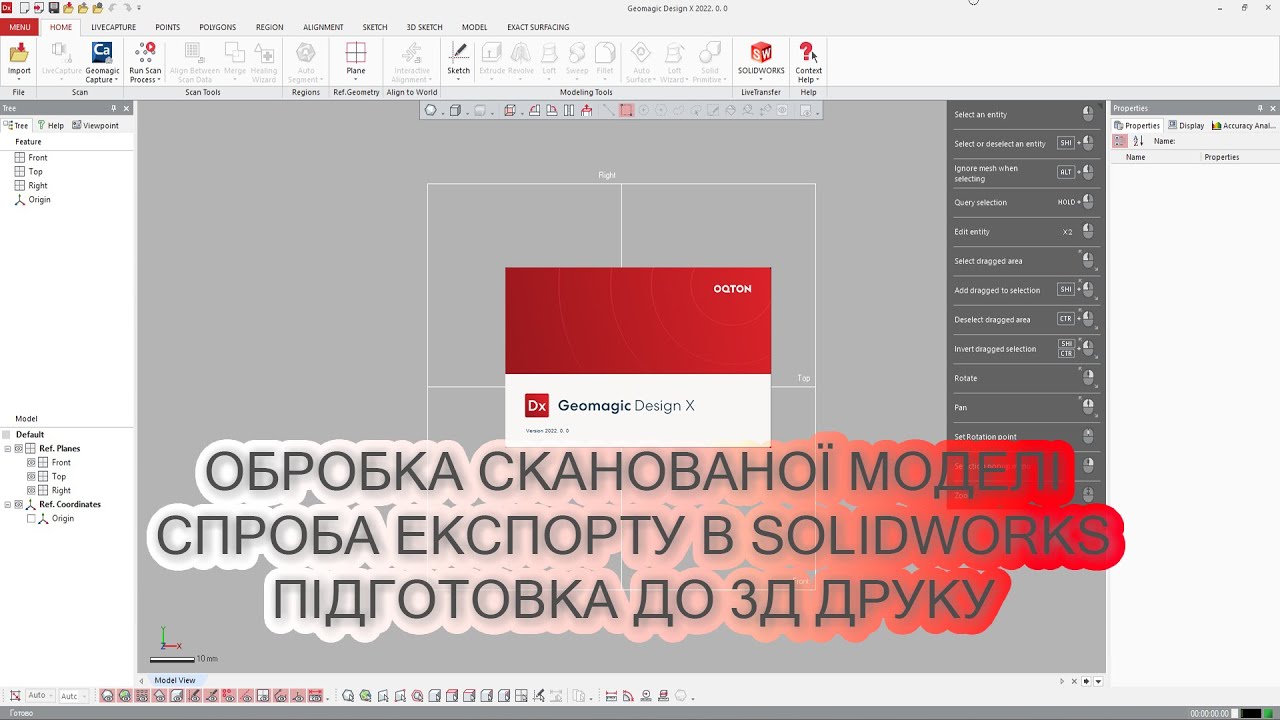Collapse the Ref. Planes tree node
The height and width of the screenshot is (720, 1280).
coord(8,449)
